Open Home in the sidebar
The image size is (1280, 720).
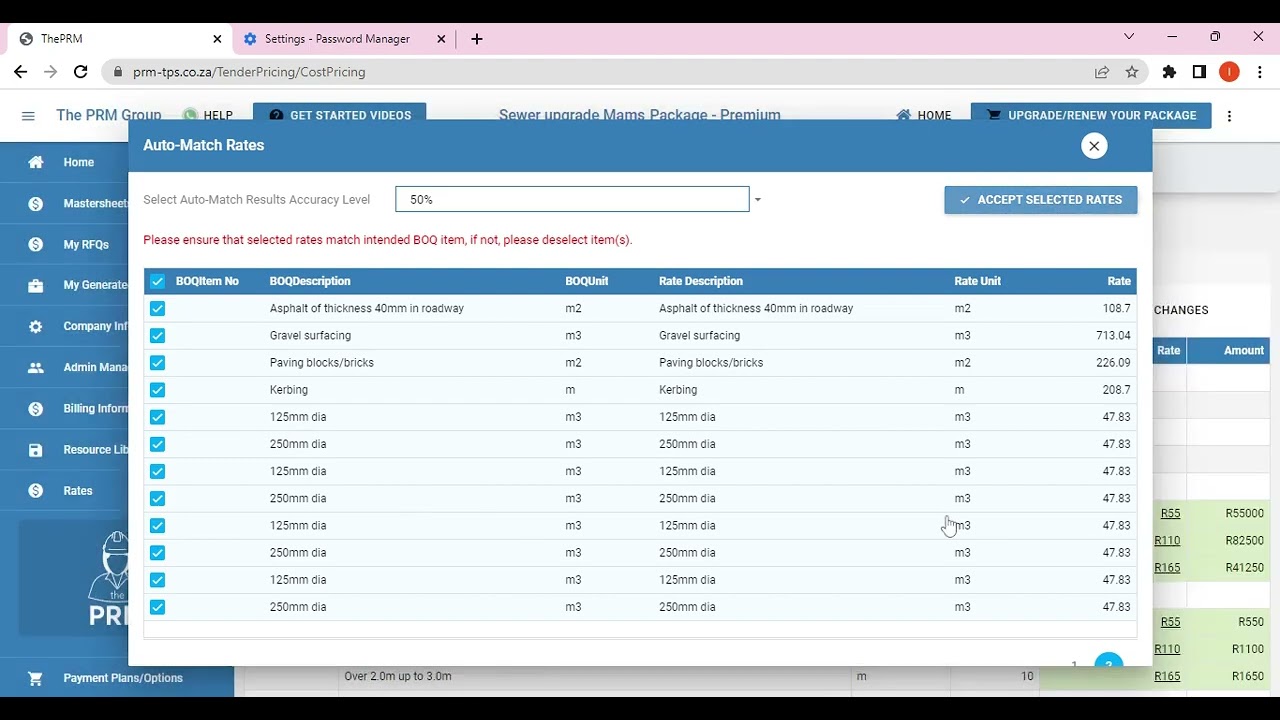tap(78, 162)
